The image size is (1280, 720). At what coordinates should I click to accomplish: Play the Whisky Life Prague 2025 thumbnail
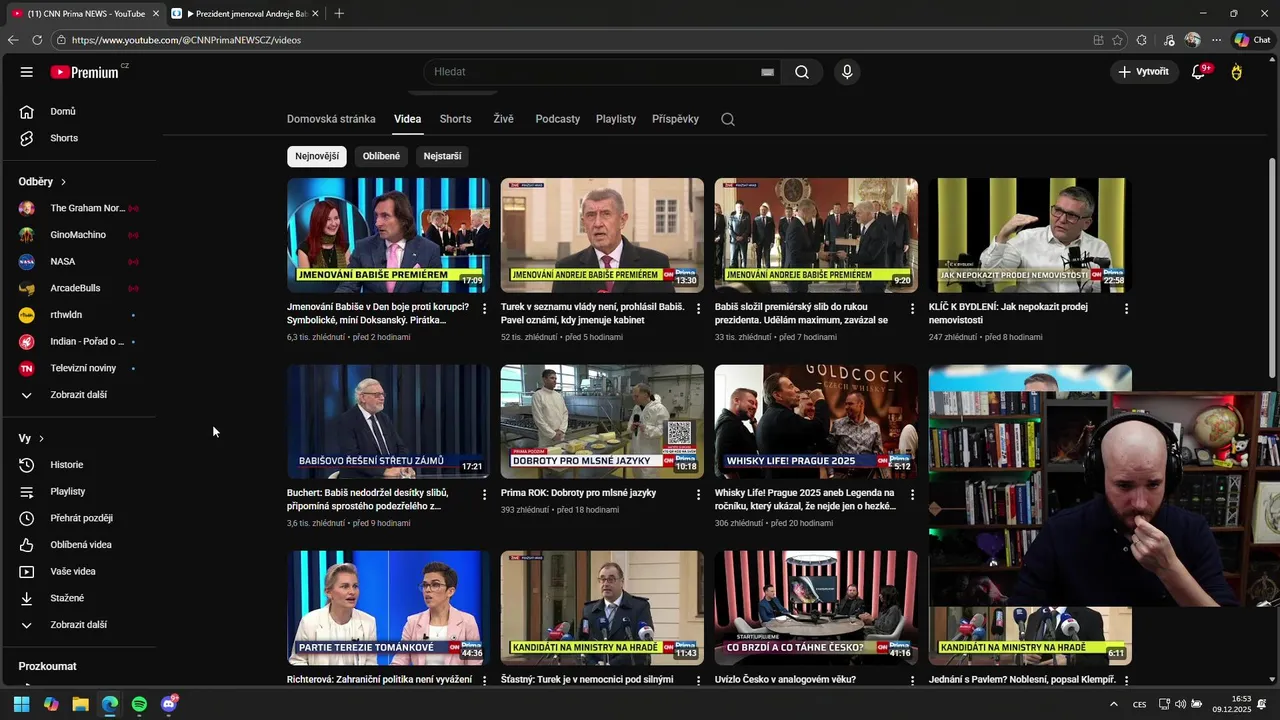[x=816, y=421]
